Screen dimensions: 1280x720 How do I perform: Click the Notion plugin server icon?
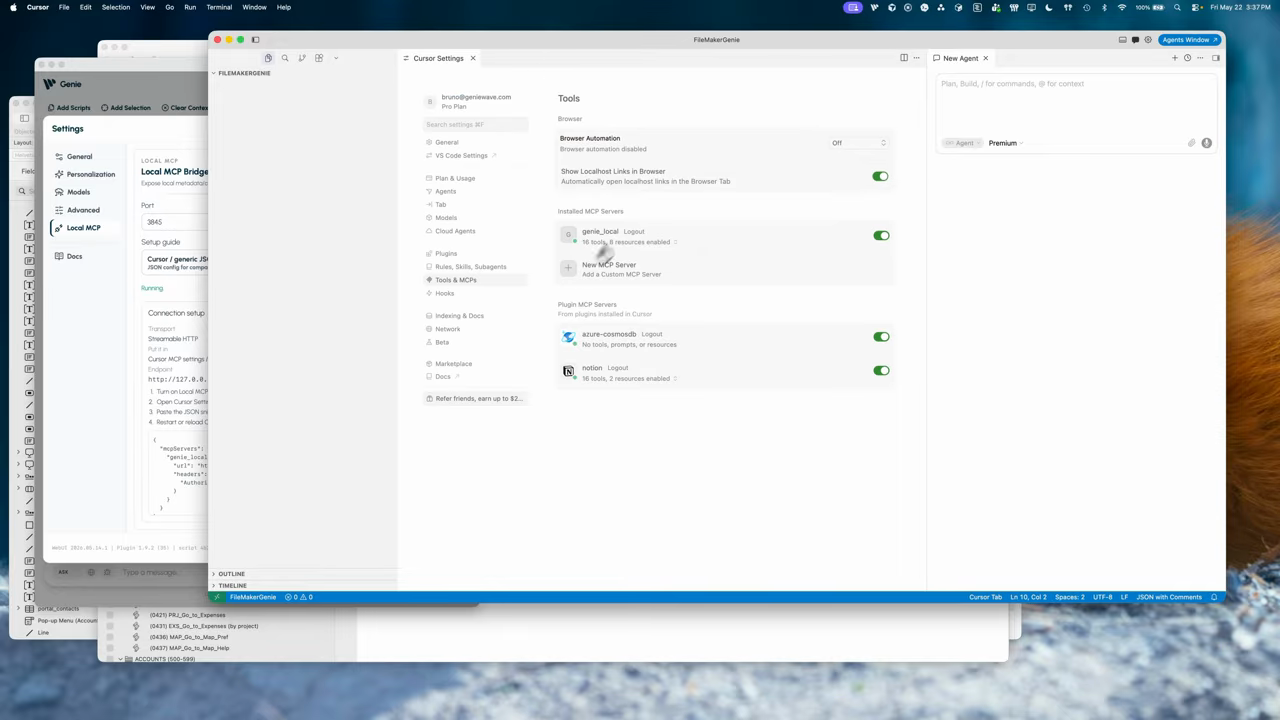[x=568, y=371]
